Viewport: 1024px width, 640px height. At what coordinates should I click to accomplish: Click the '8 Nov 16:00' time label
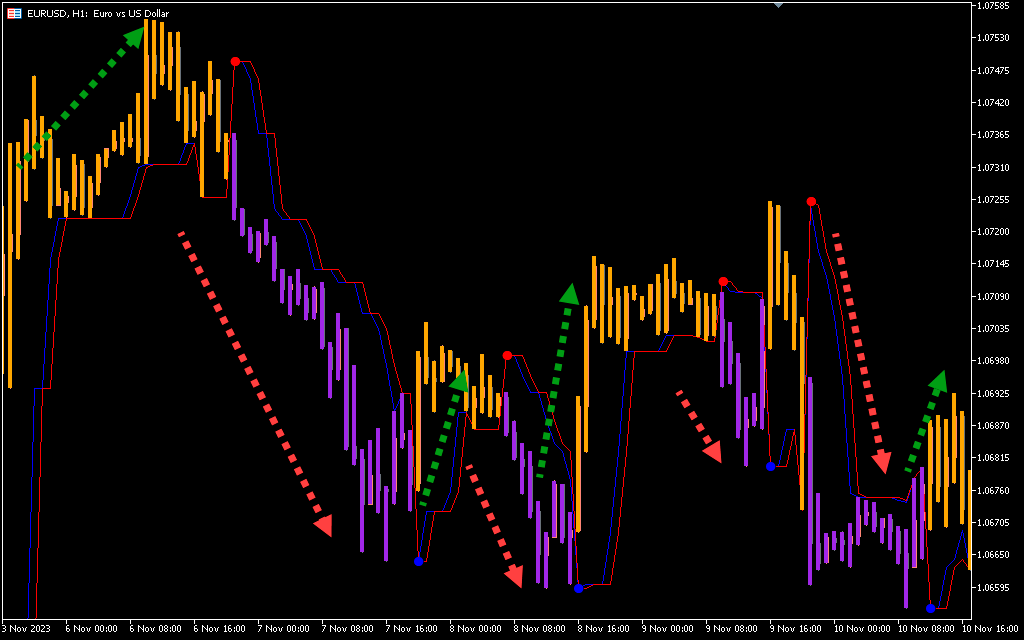(x=603, y=628)
